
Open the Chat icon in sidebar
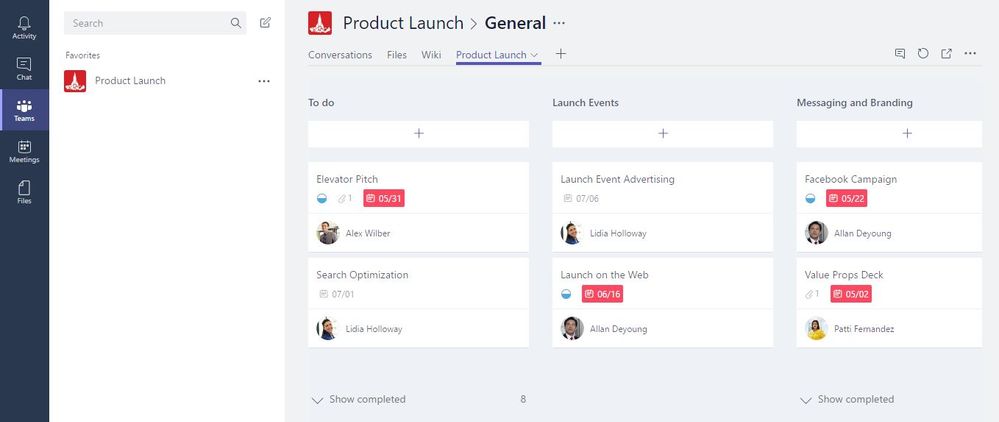[24, 69]
